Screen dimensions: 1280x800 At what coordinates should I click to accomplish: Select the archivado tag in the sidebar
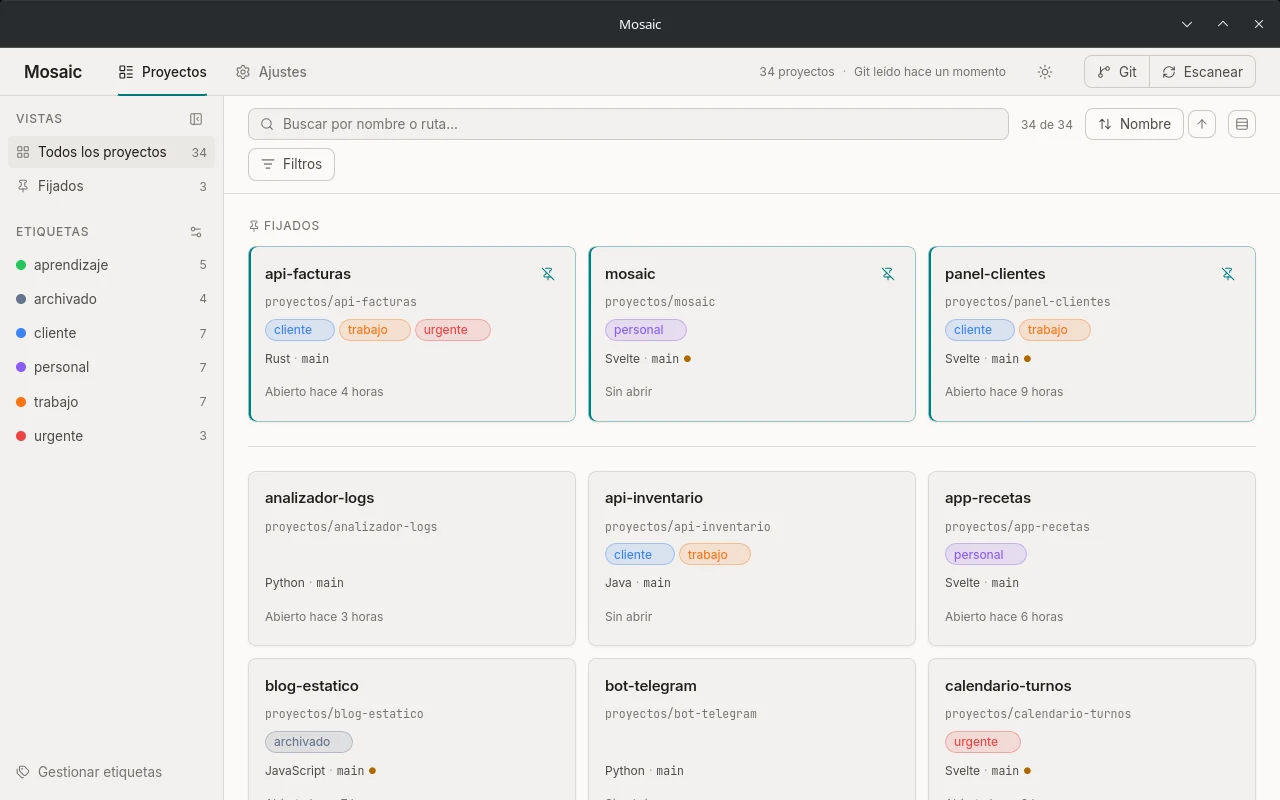(112, 299)
